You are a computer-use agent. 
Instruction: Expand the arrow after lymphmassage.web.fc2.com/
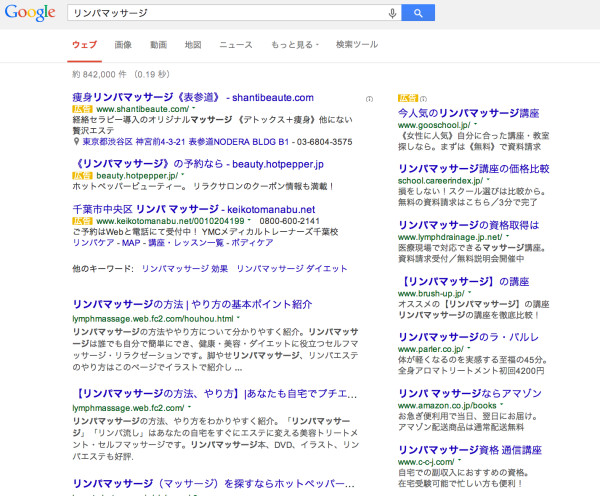click(189, 407)
